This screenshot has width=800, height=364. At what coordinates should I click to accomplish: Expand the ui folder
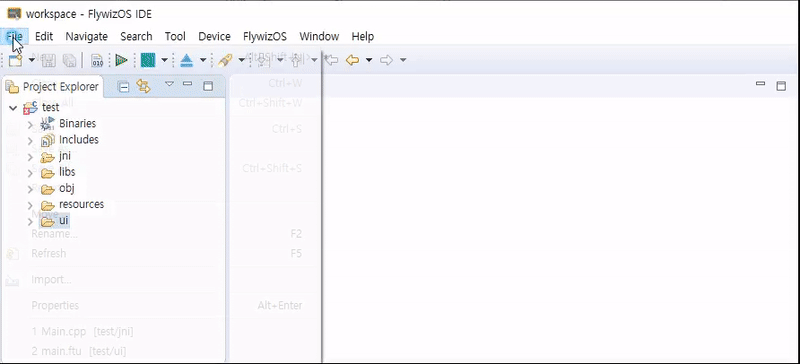pos(30,222)
